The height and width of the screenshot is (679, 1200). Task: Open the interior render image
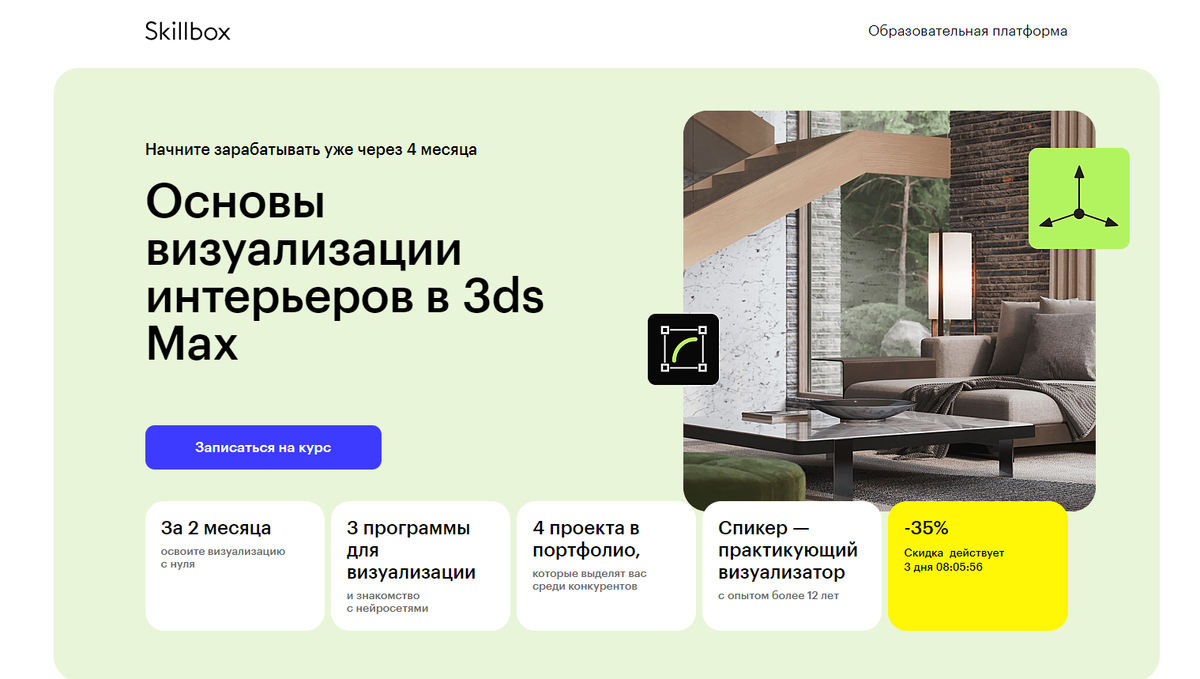point(889,311)
